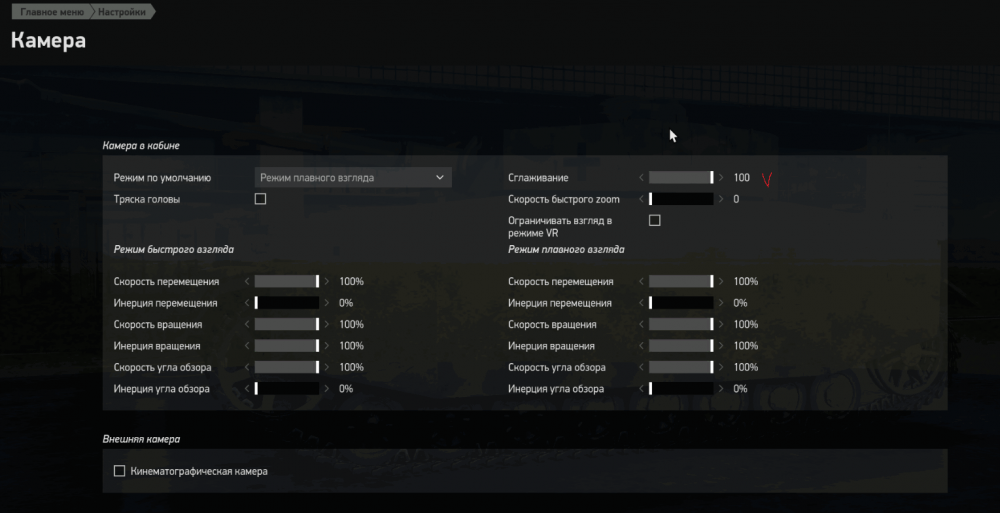Screen dimensions: 1000x513
Task: Click the Сглаживание value 100
Action: [742, 177]
